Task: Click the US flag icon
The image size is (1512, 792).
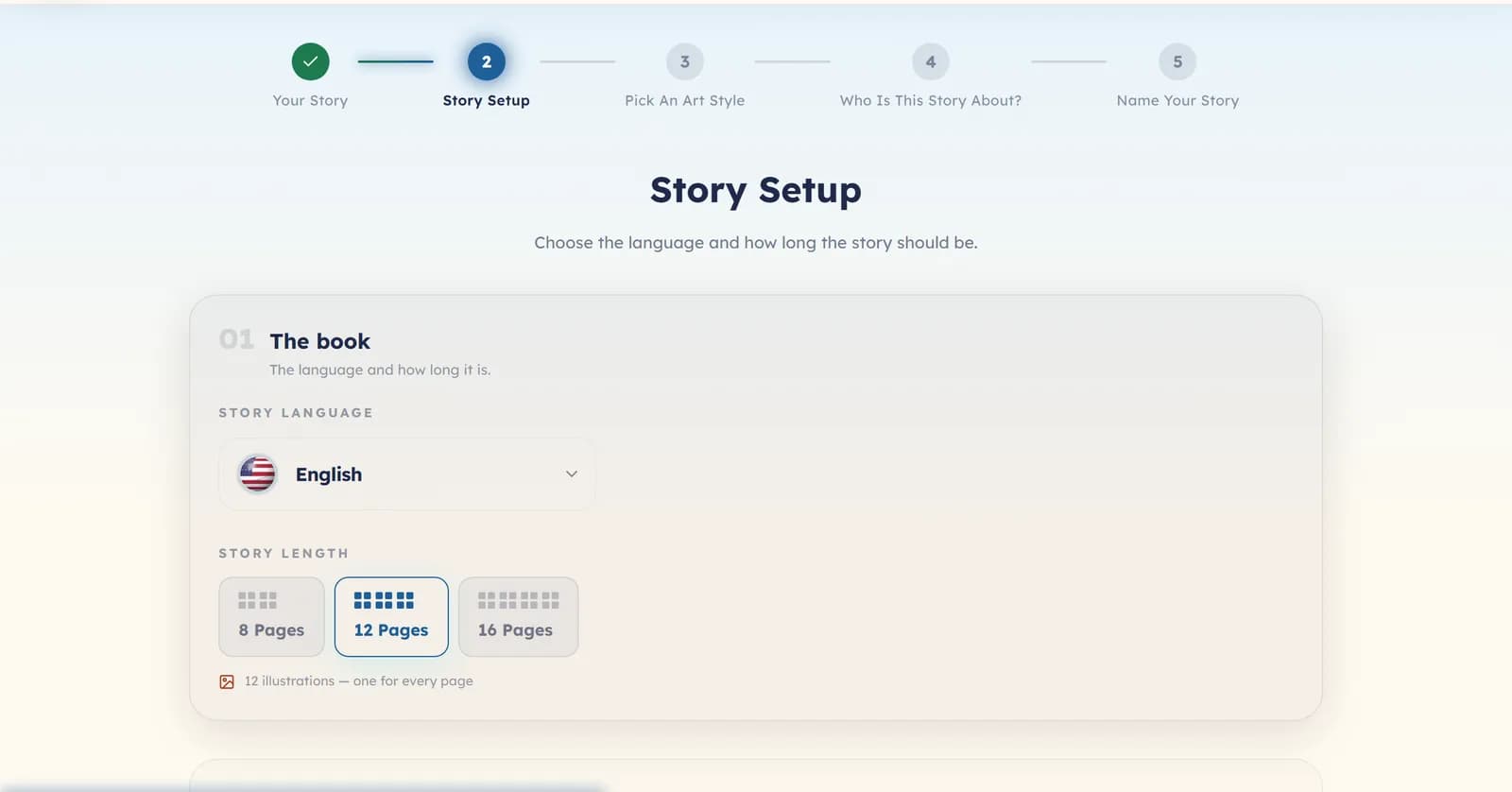Action: [x=257, y=473]
